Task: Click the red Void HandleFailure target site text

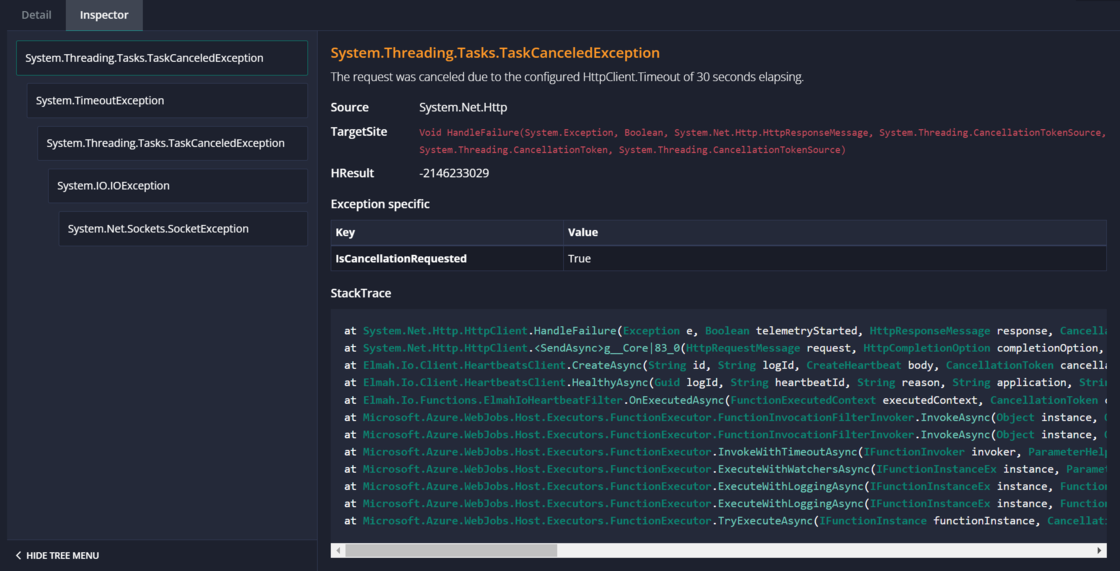Action: (x=762, y=141)
